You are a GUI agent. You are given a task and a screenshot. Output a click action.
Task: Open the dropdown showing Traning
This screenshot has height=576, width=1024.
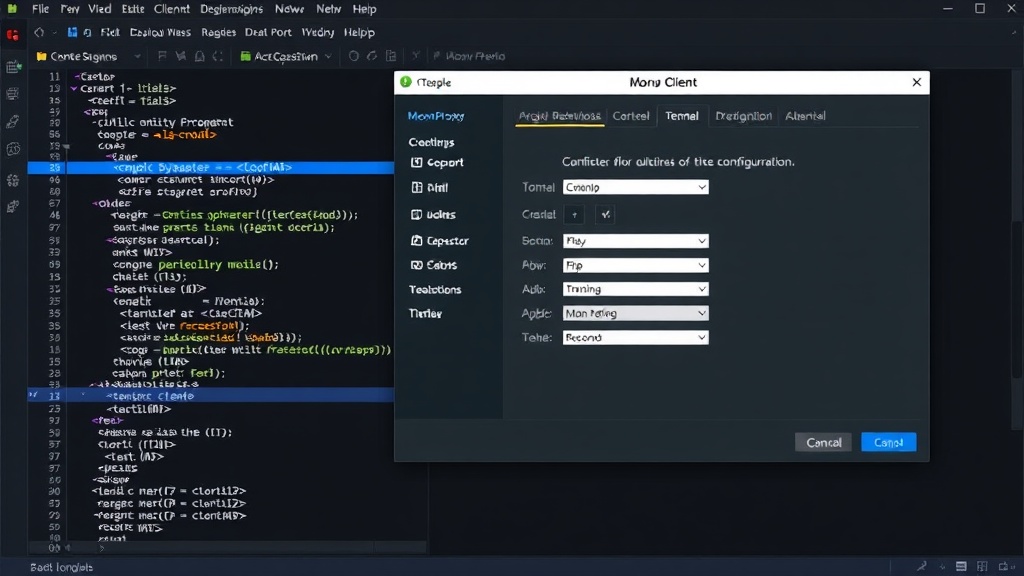coord(635,289)
